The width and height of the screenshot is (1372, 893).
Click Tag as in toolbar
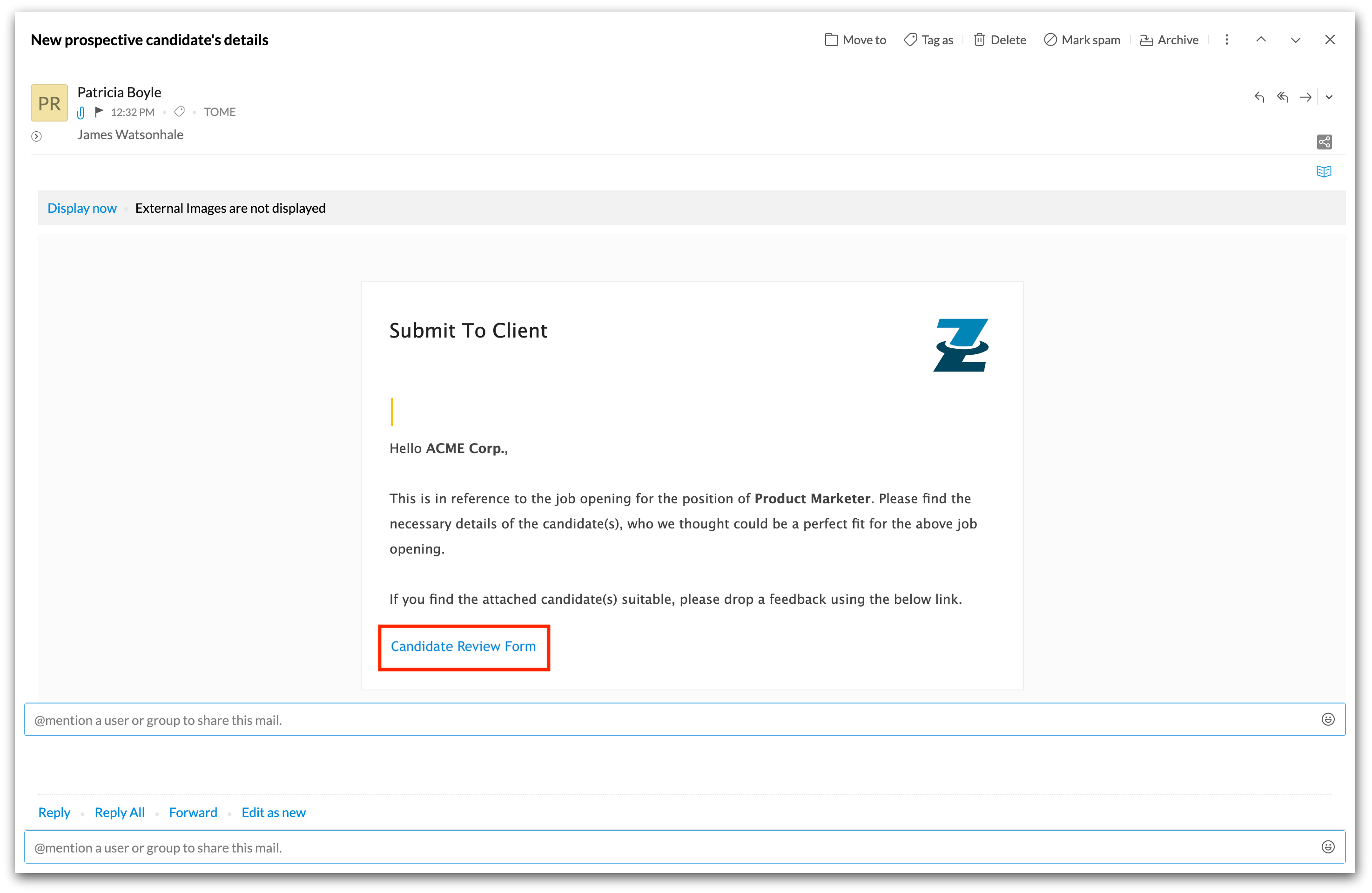coord(928,40)
